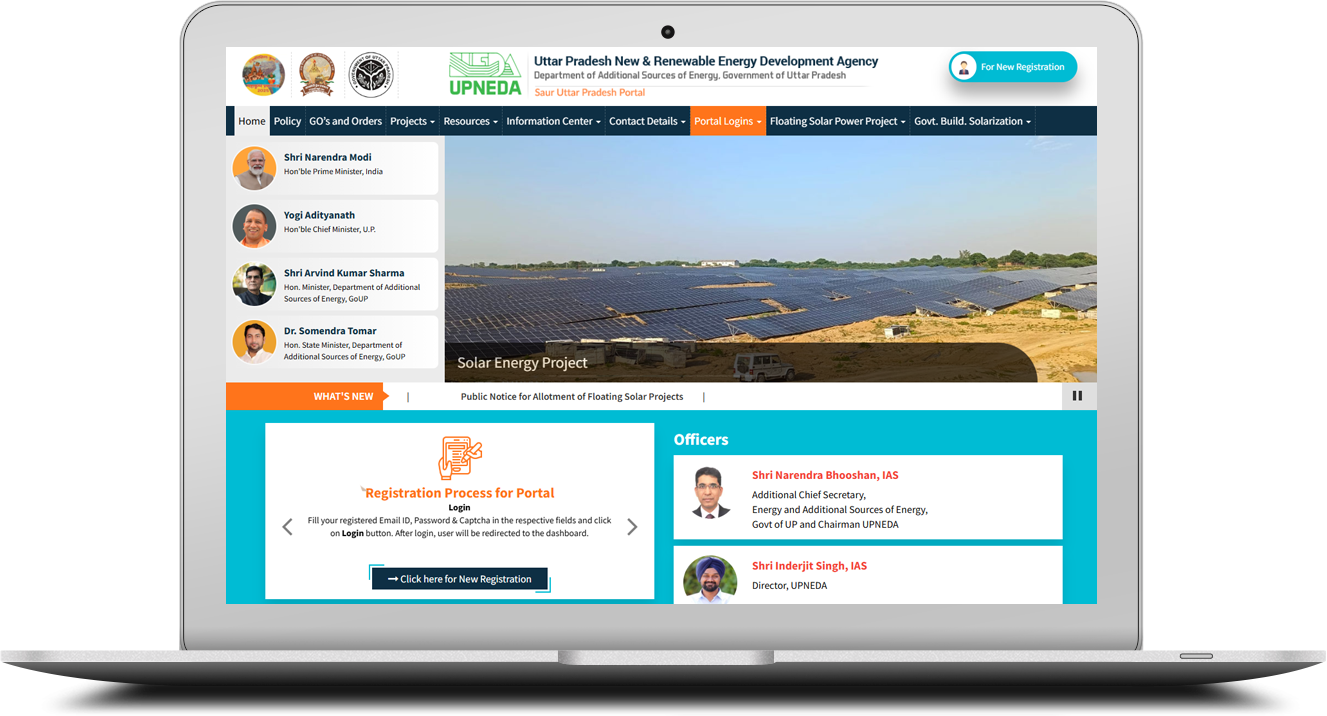Viewport: 1327px width, 716px height.
Task: Open Public Notice for Floating Solar Projects
Action: (x=572, y=397)
